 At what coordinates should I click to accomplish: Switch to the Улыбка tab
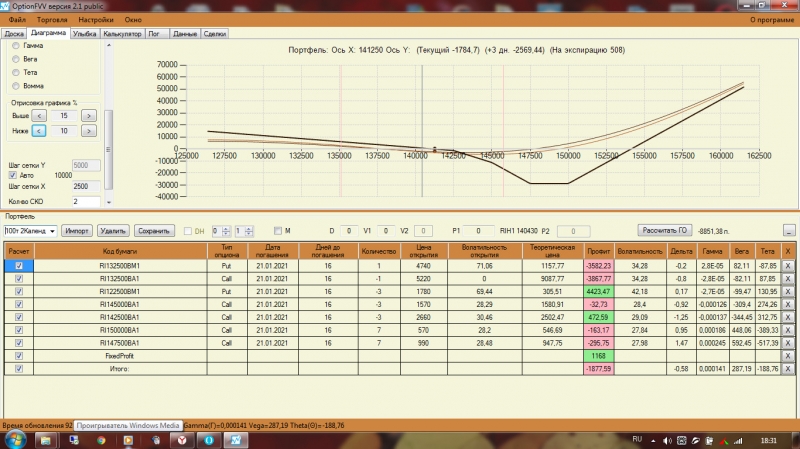pos(84,34)
